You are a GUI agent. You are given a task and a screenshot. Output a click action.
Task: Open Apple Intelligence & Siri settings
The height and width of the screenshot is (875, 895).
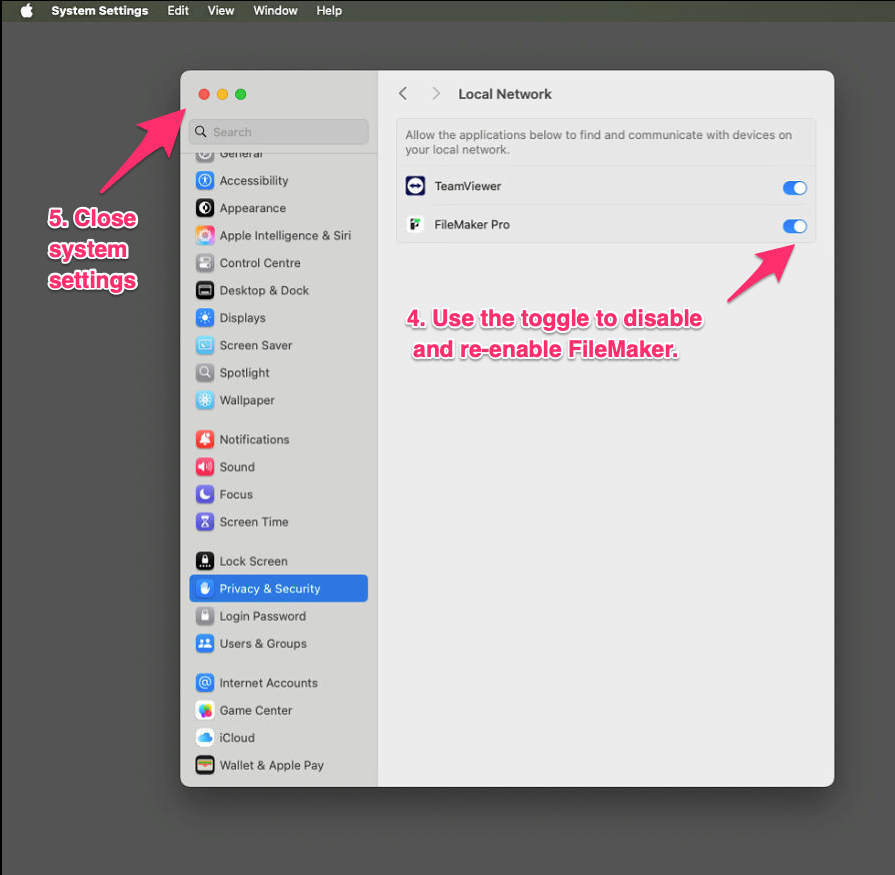[279, 235]
